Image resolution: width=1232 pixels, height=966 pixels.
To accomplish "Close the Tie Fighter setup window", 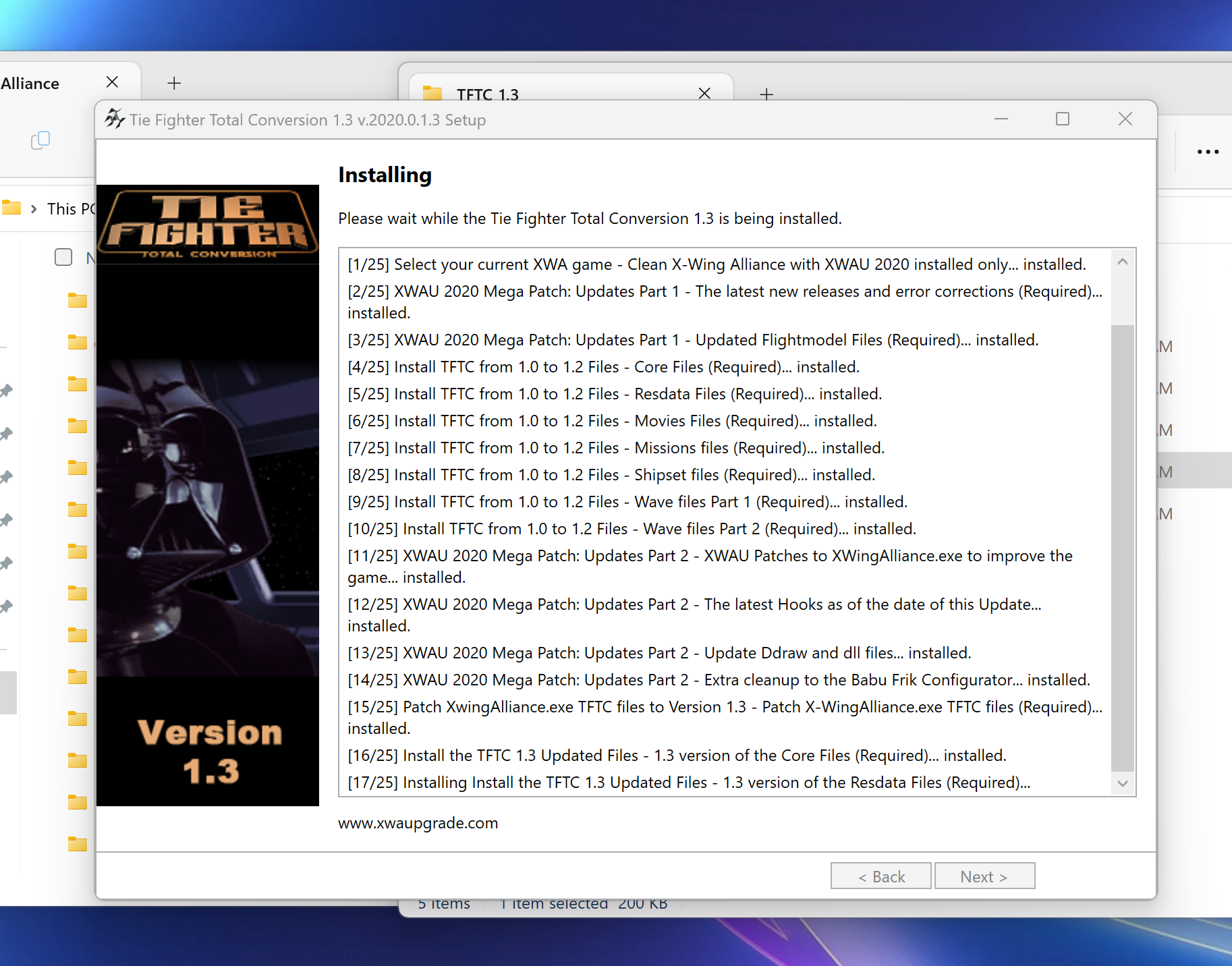I will pos(1125,119).
